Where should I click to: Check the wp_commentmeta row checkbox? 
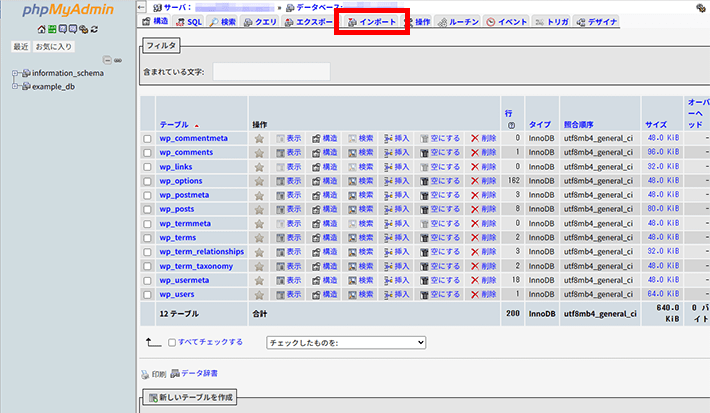[x=147, y=139]
